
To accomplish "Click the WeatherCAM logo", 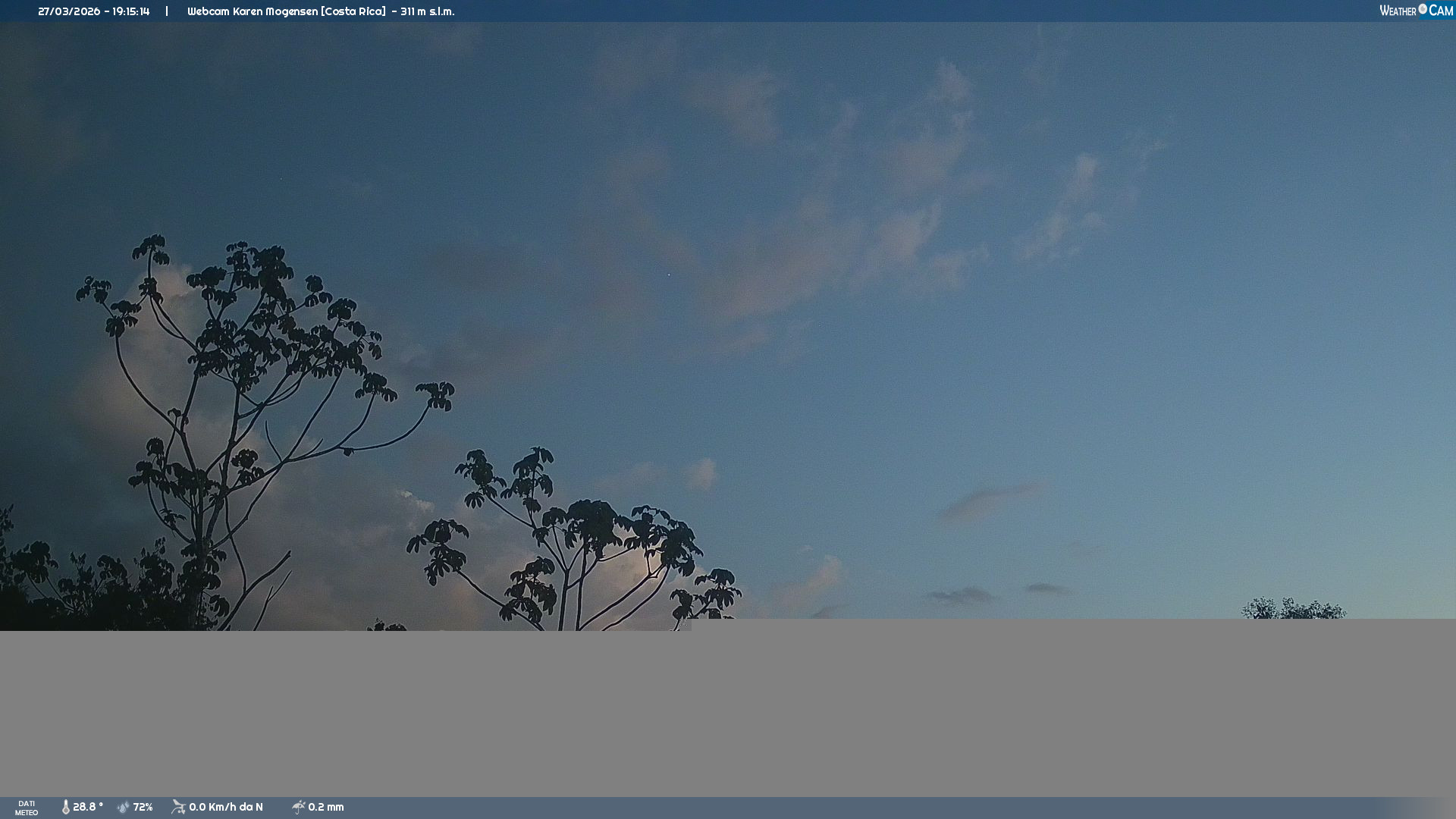I will pyautogui.click(x=1416, y=11).
